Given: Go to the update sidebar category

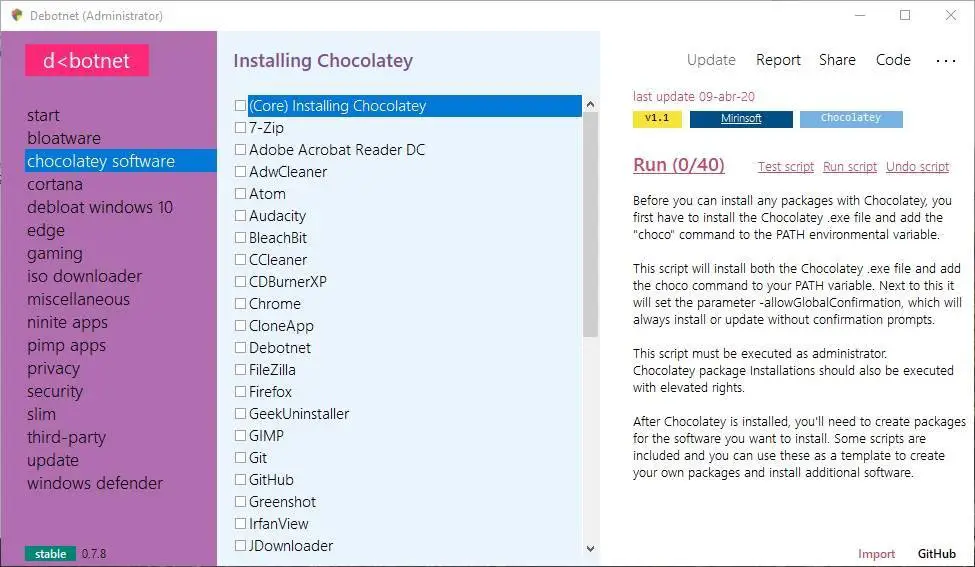Looking at the screenshot, I should 53,461.
